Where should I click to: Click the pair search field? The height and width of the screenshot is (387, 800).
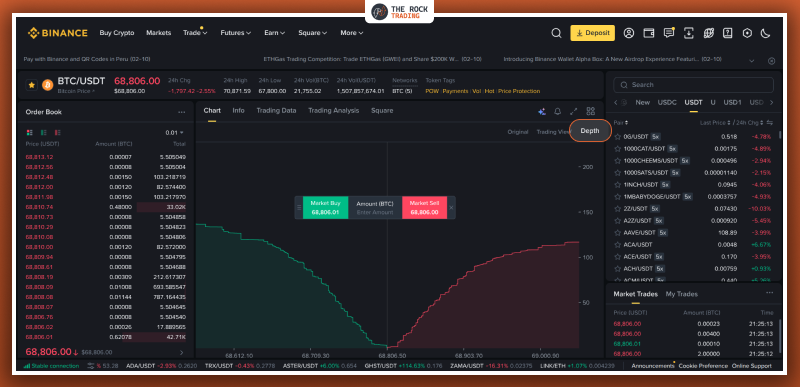pos(693,85)
